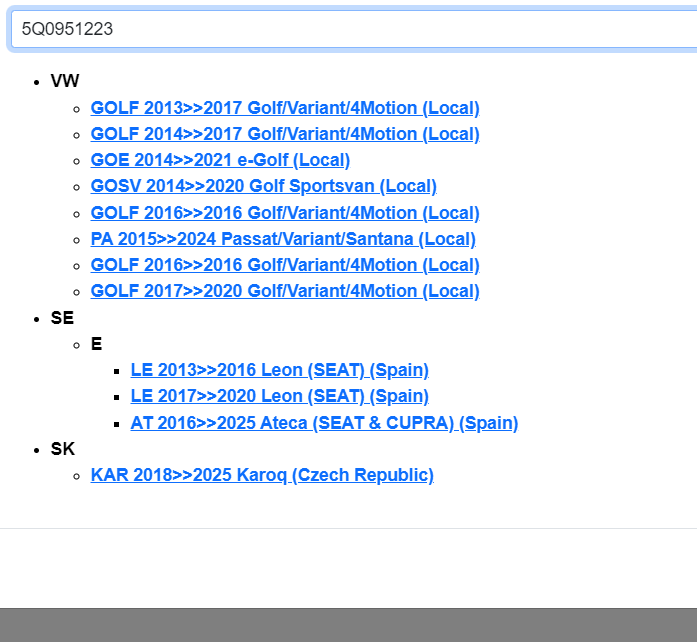Viewport: 697px width, 642px height.
Task: Click the SK brand heading
Action: point(62,449)
